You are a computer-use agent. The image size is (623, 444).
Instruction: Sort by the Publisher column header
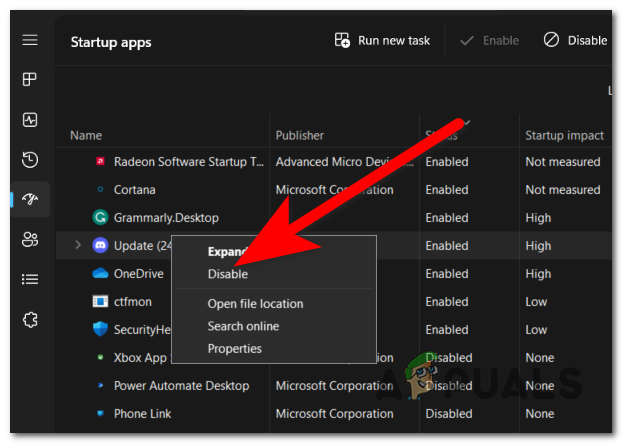coord(300,136)
